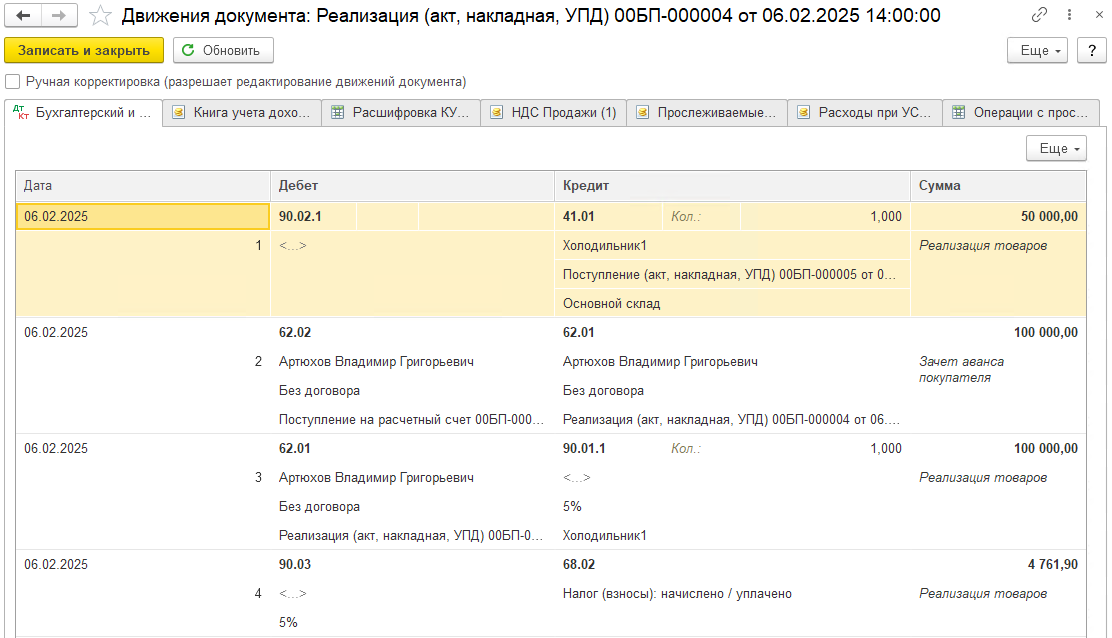Click the icon on НДС Продажи tab
The height and width of the screenshot is (638, 1112).
coord(494,113)
